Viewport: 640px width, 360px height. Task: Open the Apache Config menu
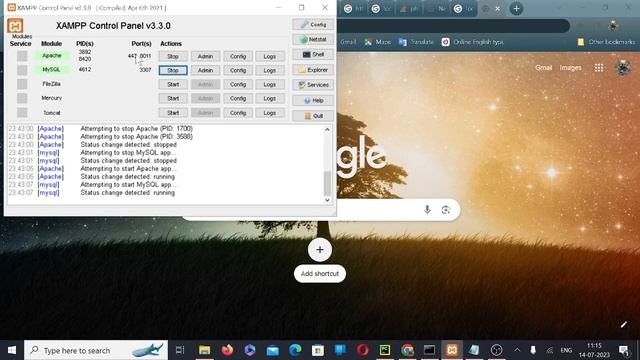(x=238, y=56)
